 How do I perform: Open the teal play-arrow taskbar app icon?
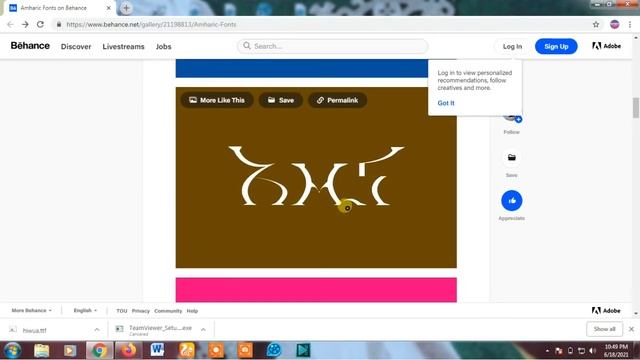(303, 350)
